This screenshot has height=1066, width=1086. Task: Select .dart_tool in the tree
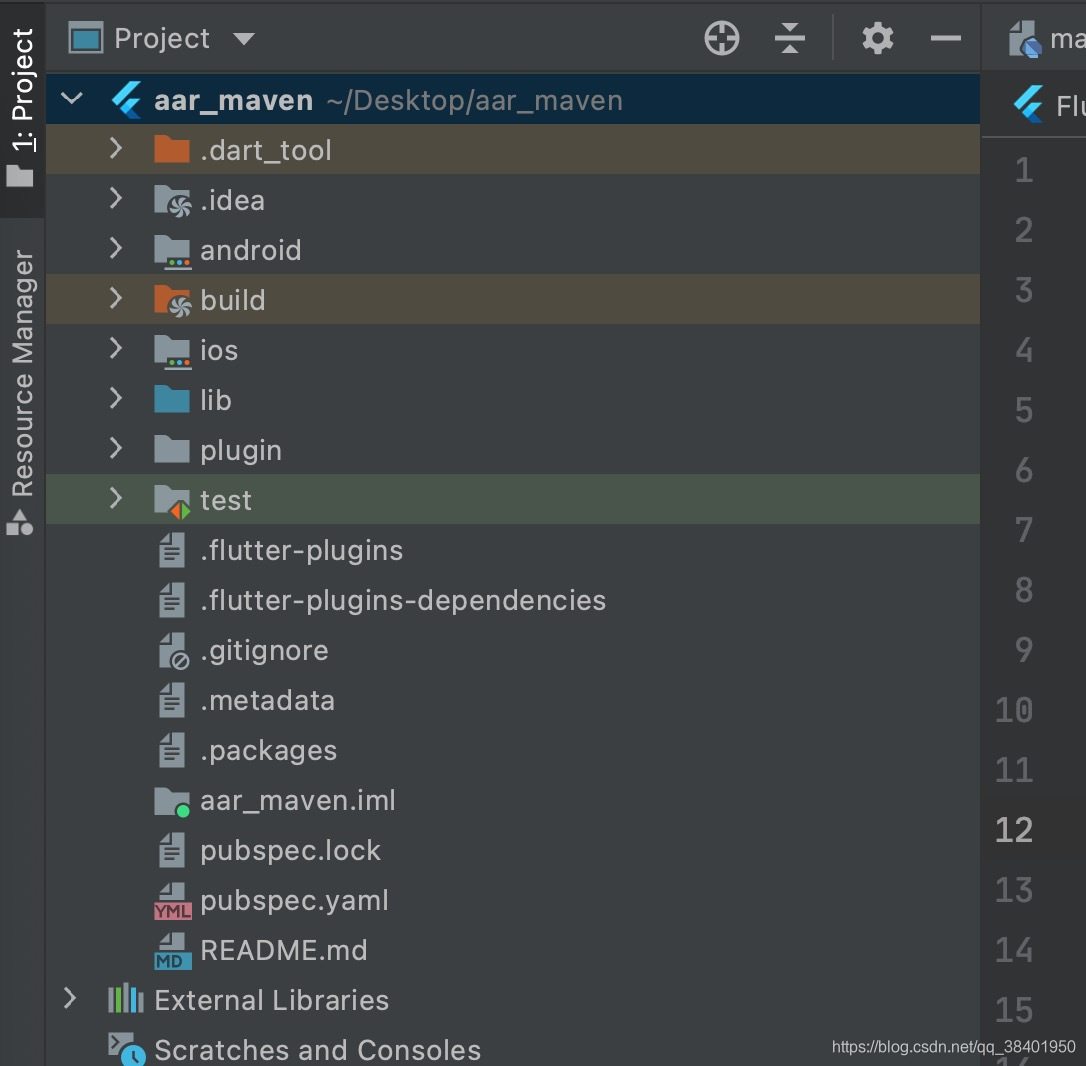(266, 150)
